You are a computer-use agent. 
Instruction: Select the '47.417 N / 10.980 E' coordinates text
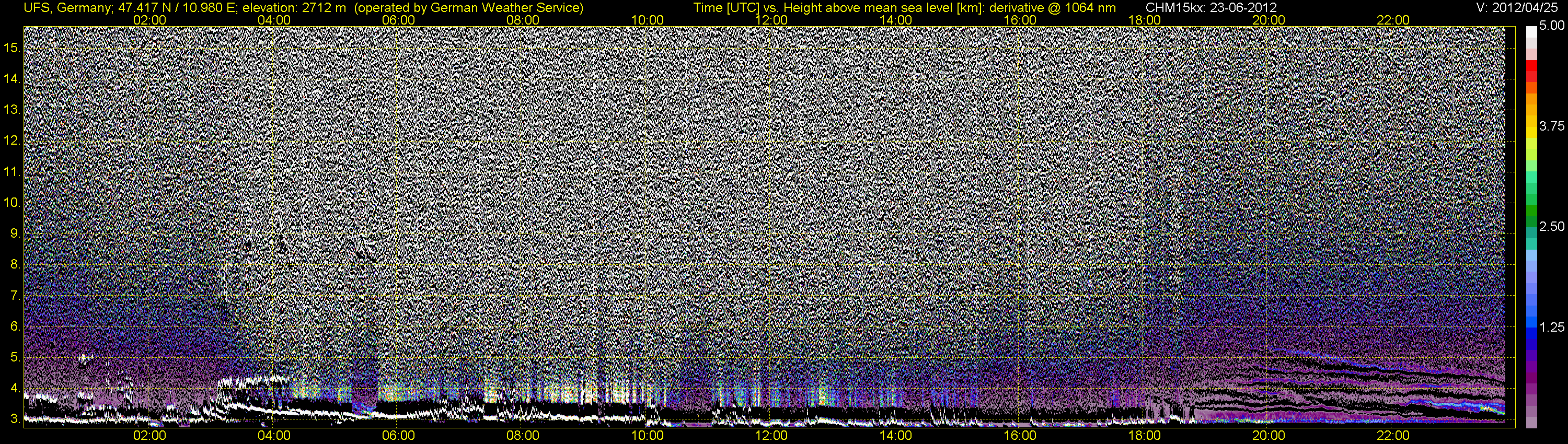coord(176,7)
